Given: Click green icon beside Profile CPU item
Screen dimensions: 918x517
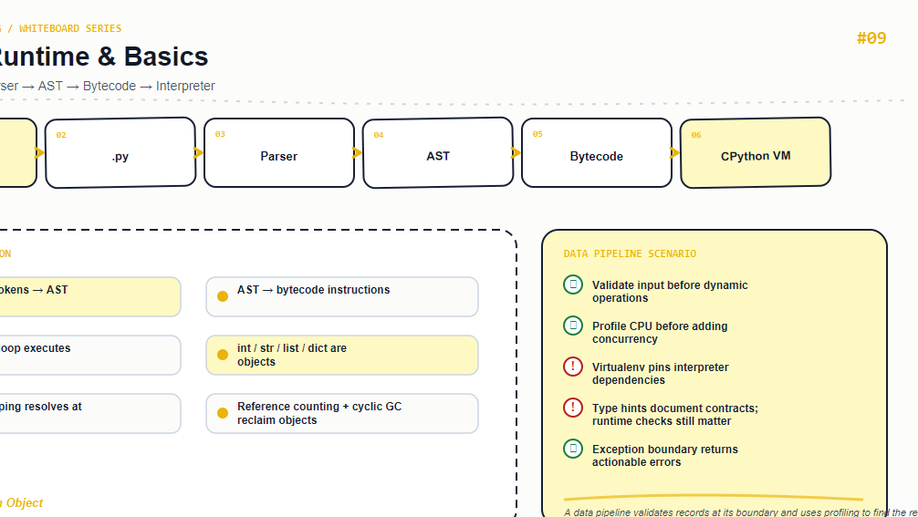Looking at the screenshot, I should pos(573,326).
